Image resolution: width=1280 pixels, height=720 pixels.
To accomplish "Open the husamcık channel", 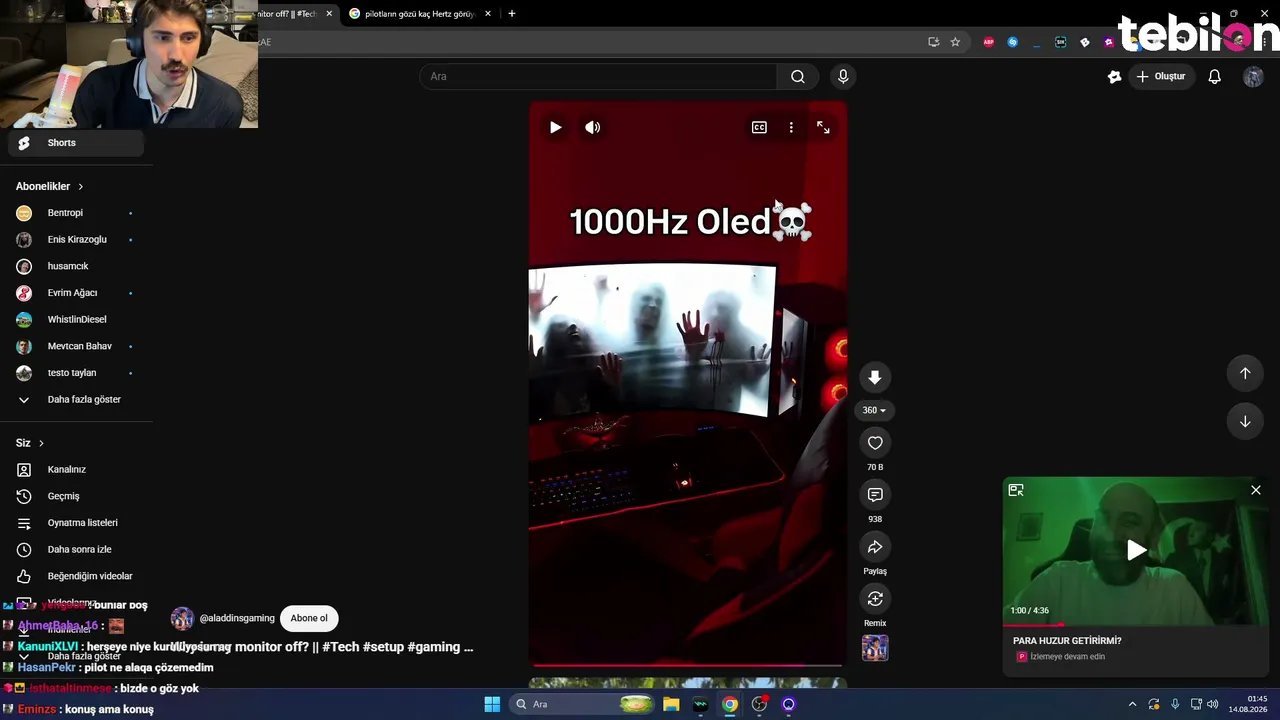I will (76, 266).
